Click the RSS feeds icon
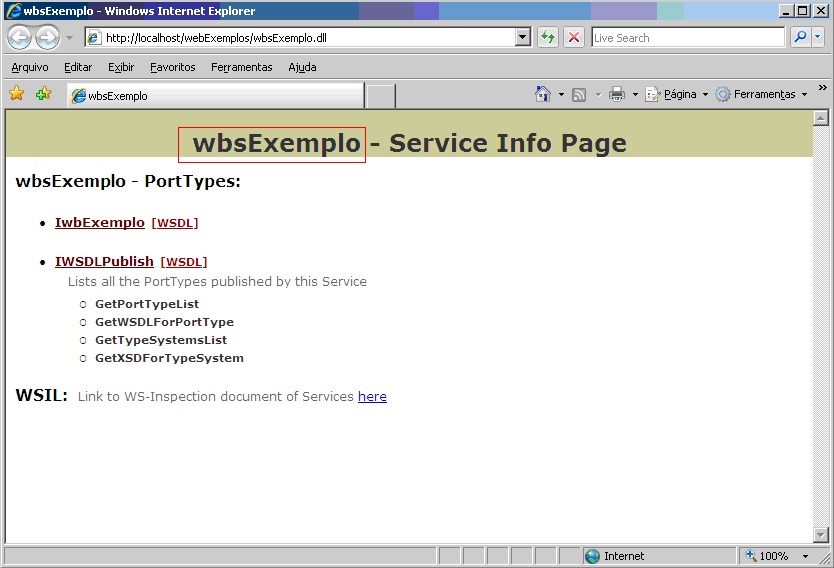The image size is (834, 568). 579,94
